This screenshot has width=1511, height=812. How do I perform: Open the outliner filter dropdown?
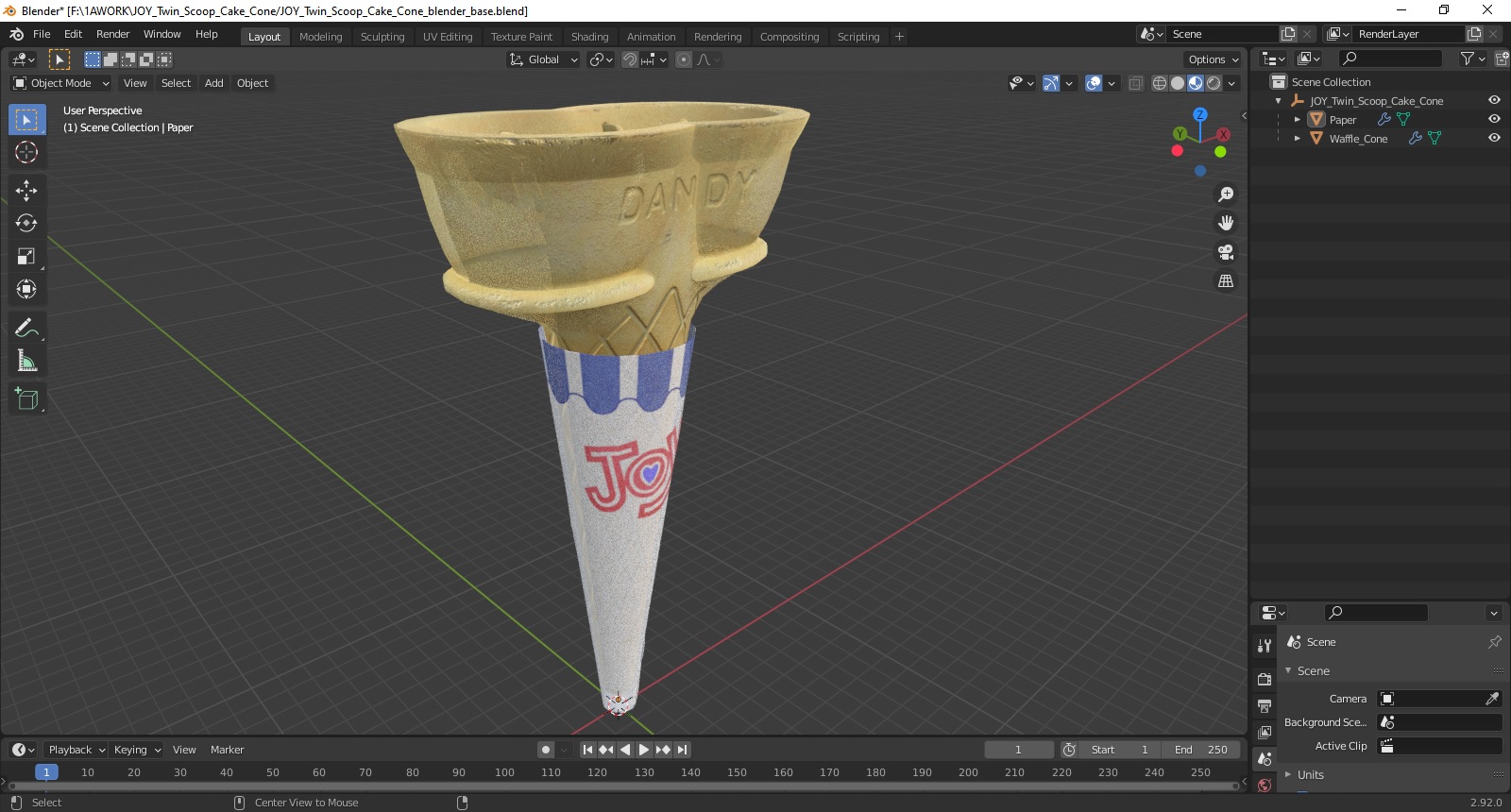(x=1472, y=59)
